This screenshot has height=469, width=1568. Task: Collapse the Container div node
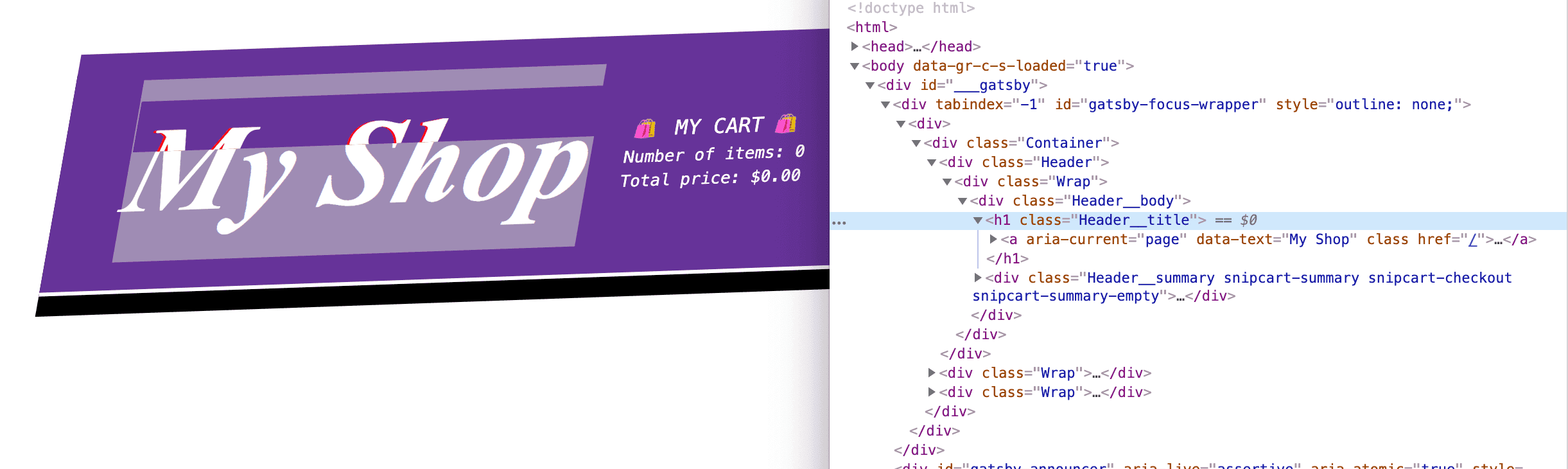(x=916, y=143)
